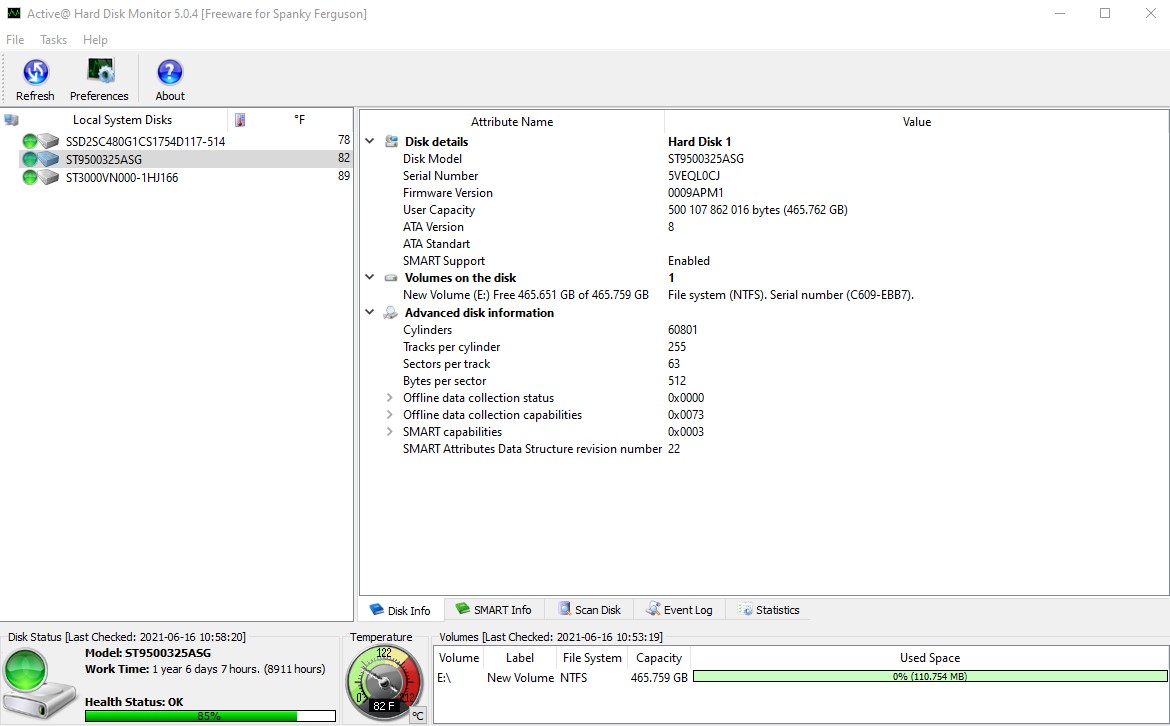This screenshot has height=726, width=1170.
Task: Click the thermometer icon in the disk list header
Action: tap(240, 120)
